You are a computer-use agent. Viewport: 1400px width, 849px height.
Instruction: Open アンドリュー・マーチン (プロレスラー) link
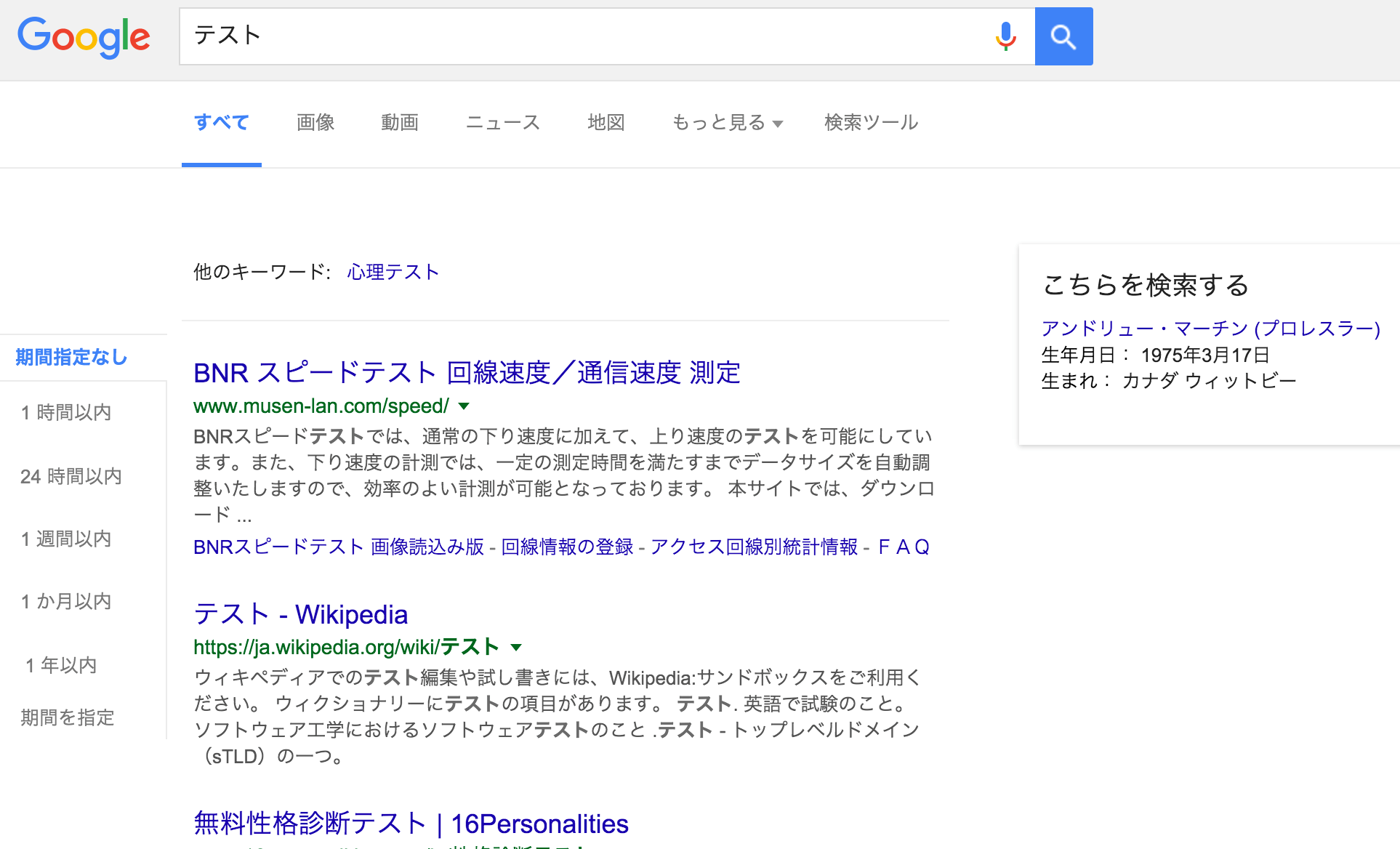coord(1210,329)
